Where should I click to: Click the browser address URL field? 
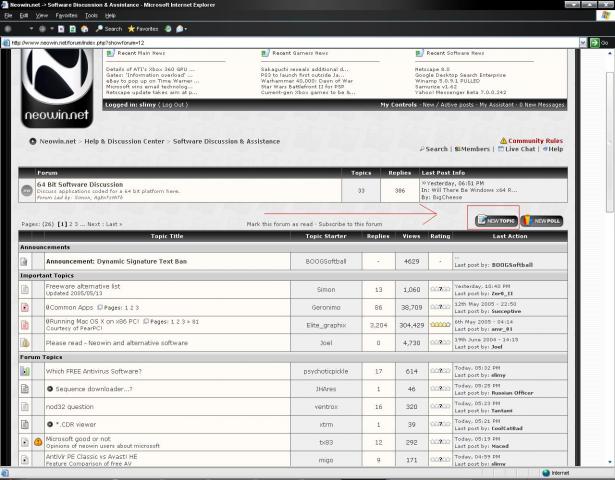click(294, 43)
